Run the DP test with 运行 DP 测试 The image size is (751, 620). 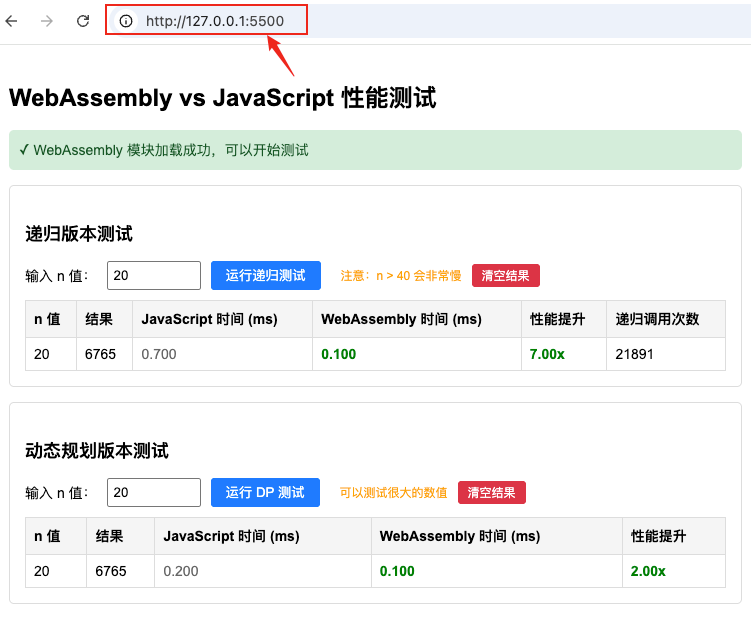(x=265, y=493)
